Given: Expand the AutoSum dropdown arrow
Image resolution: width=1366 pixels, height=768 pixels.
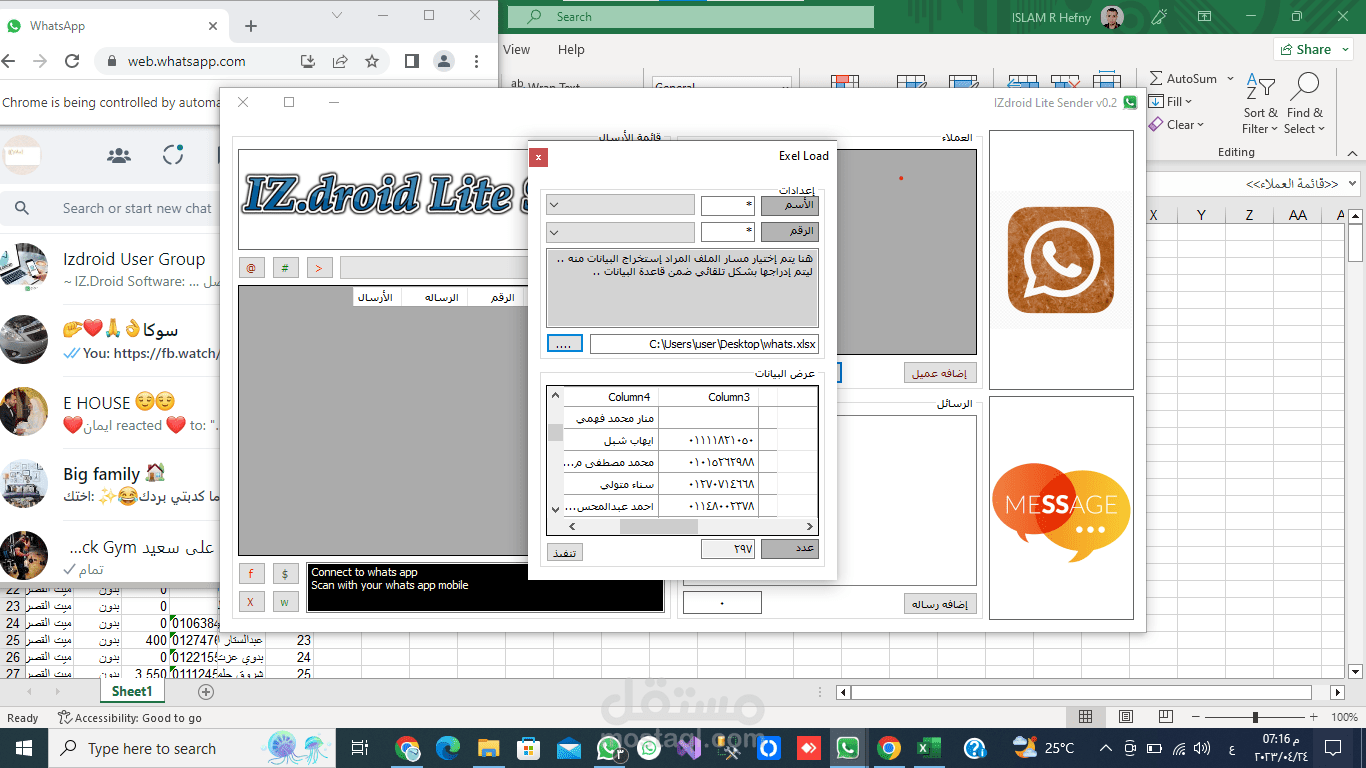Looking at the screenshot, I should click(1230, 78).
